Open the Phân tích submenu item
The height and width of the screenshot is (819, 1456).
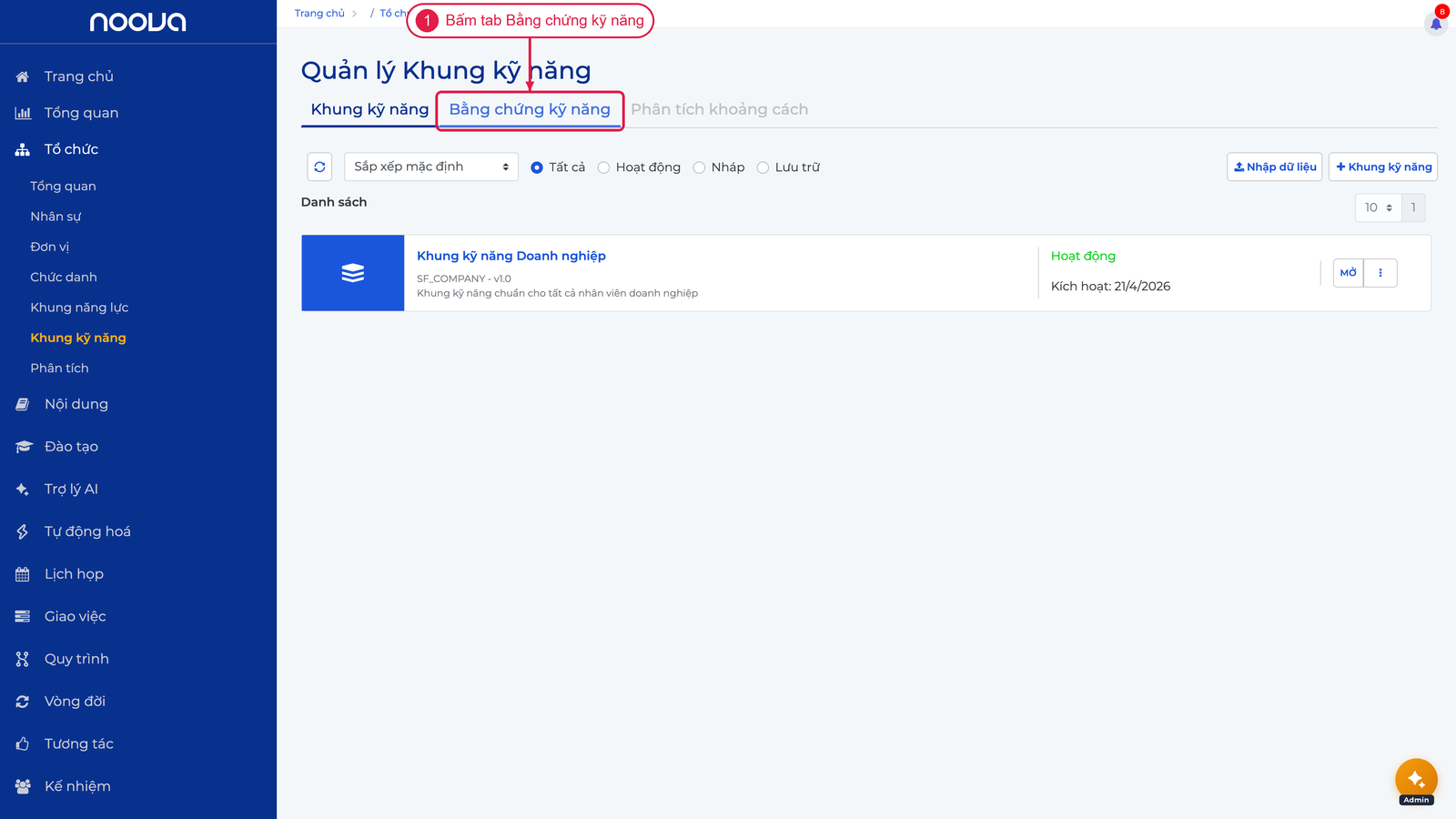click(x=59, y=368)
